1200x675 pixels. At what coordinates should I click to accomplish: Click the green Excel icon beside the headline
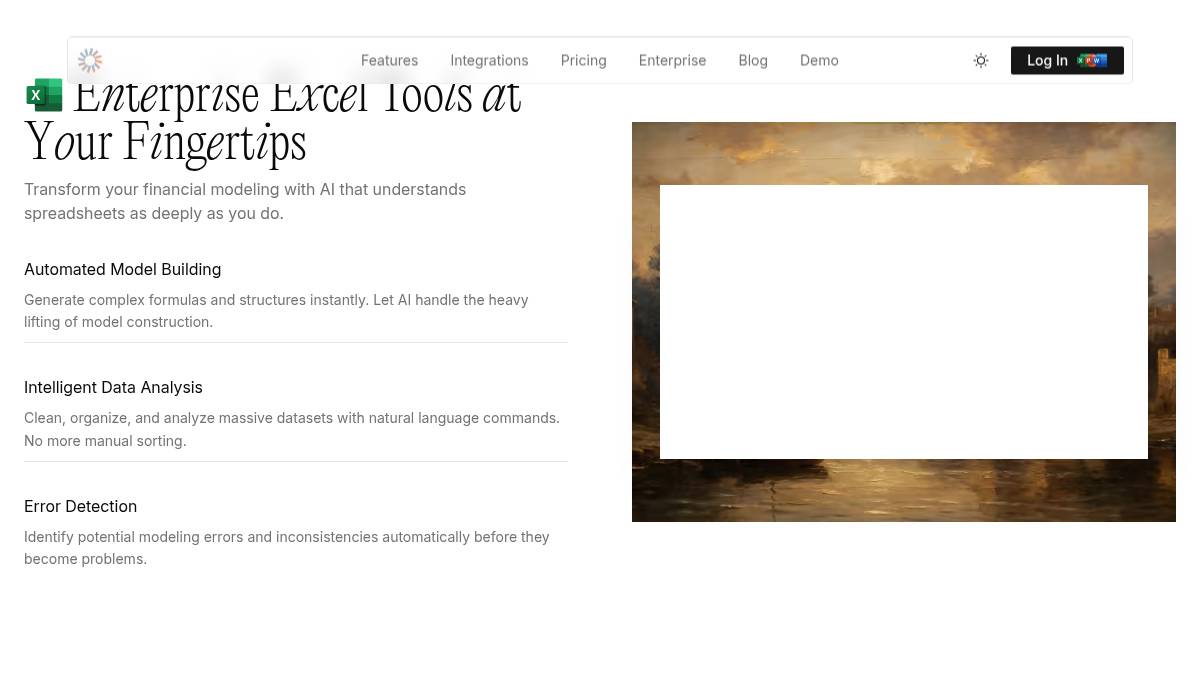[44, 95]
